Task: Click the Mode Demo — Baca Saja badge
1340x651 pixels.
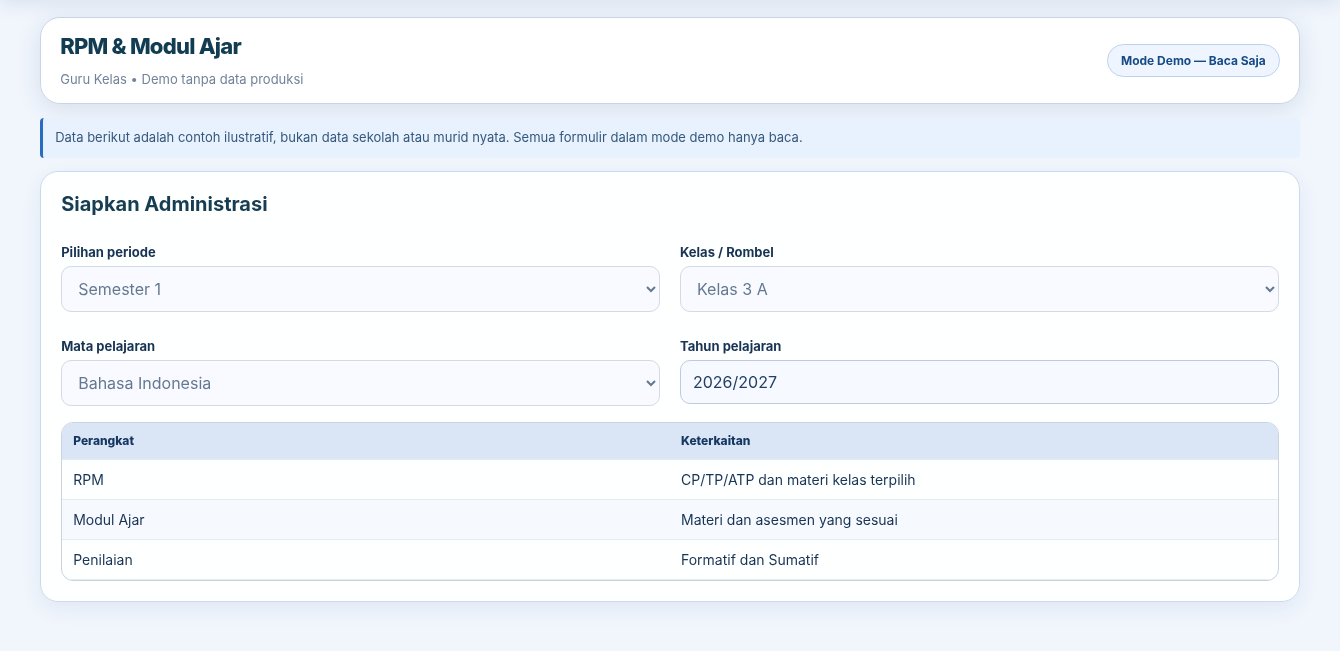Action: click(x=1193, y=60)
